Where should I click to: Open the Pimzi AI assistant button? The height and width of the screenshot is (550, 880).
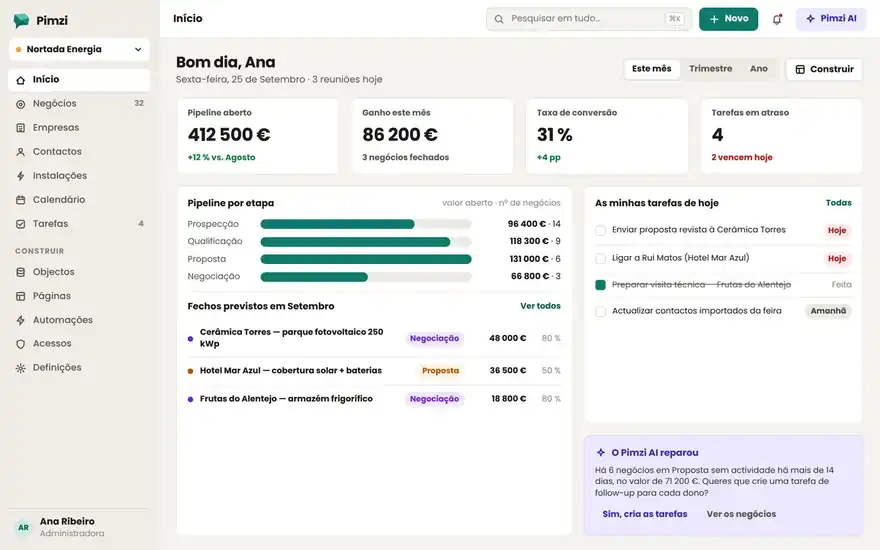pyautogui.click(x=831, y=19)
